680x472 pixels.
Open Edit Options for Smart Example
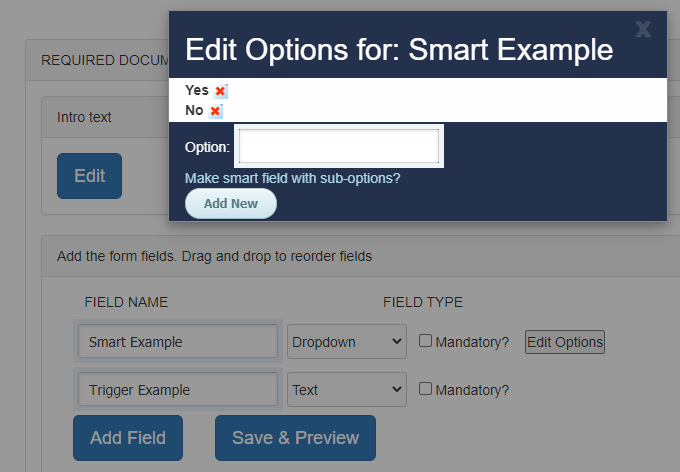(x=565, y=342)
